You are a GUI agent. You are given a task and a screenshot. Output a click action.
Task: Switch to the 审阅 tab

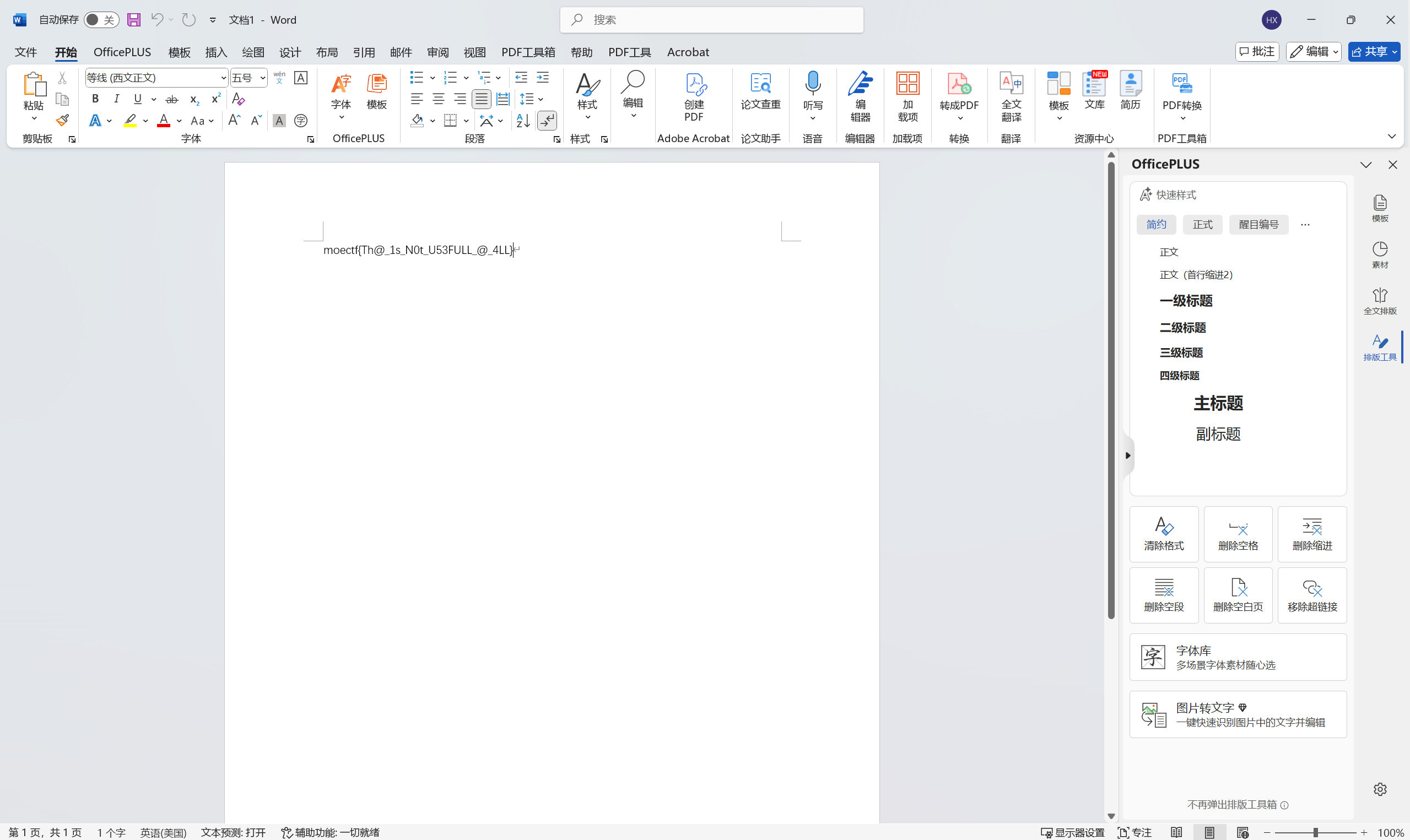(x=437, y=52)
